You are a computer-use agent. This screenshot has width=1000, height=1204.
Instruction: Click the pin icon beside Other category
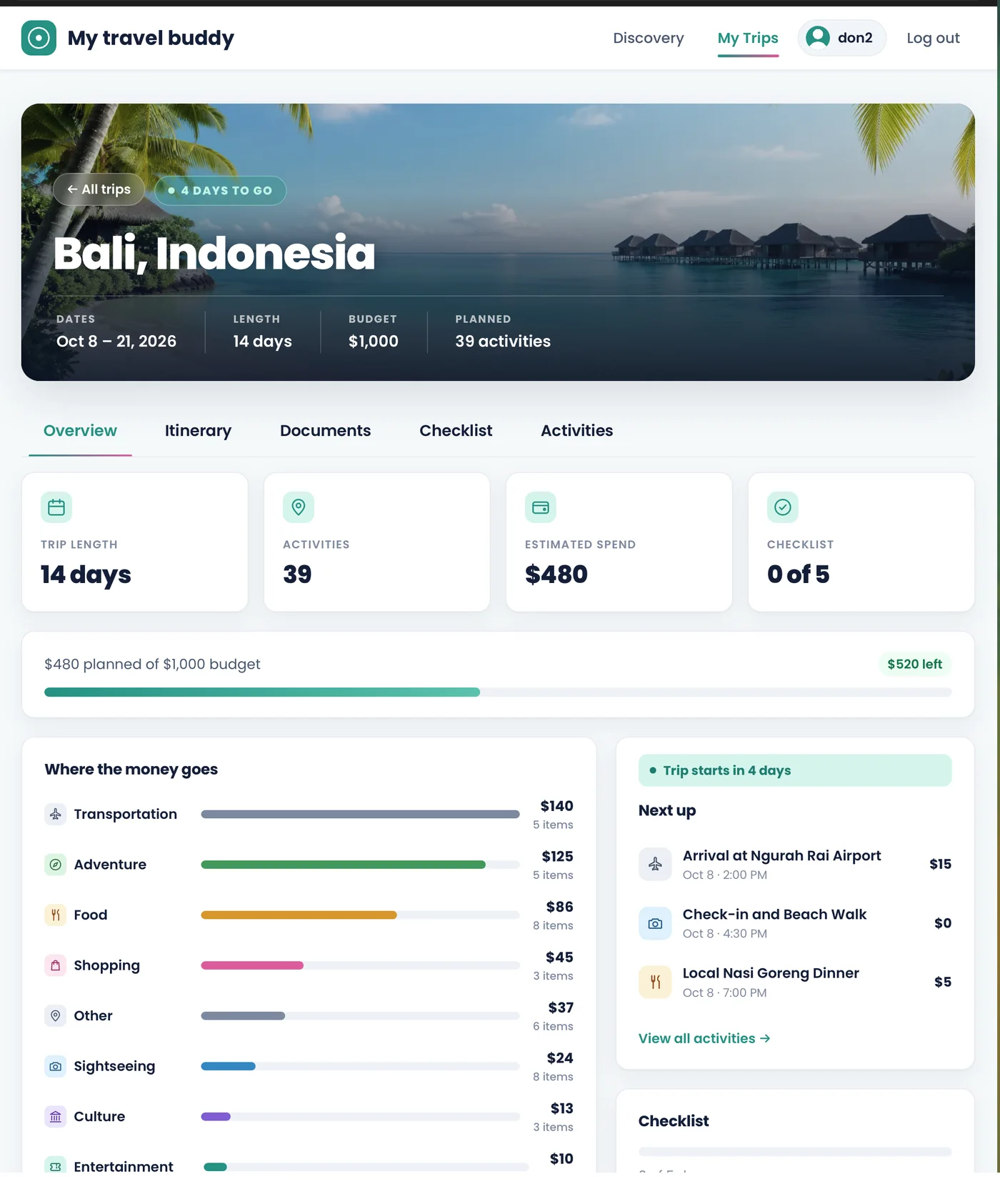coord(56,1015)
